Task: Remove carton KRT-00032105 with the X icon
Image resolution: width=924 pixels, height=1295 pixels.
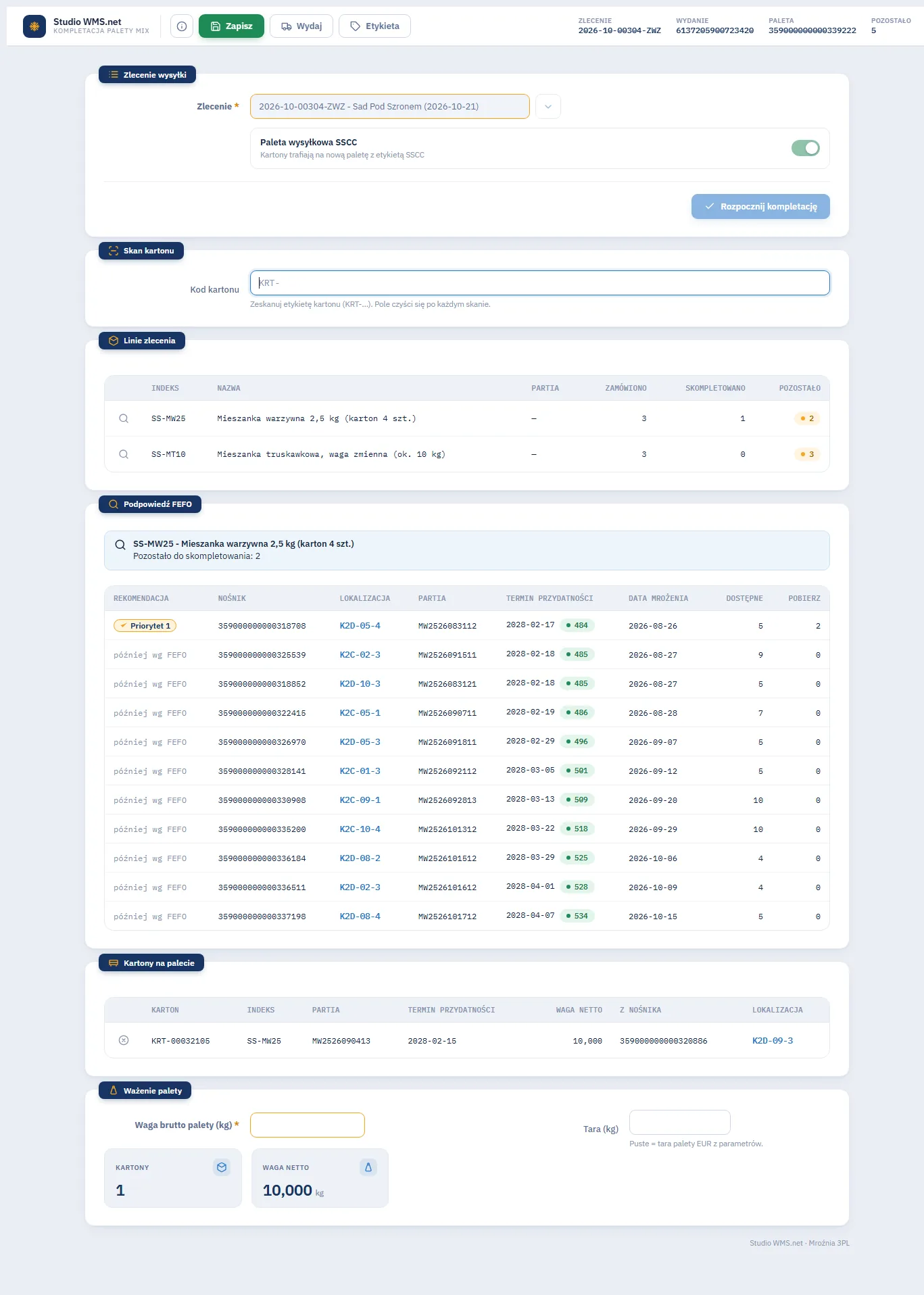Action: pos(124,1040)
